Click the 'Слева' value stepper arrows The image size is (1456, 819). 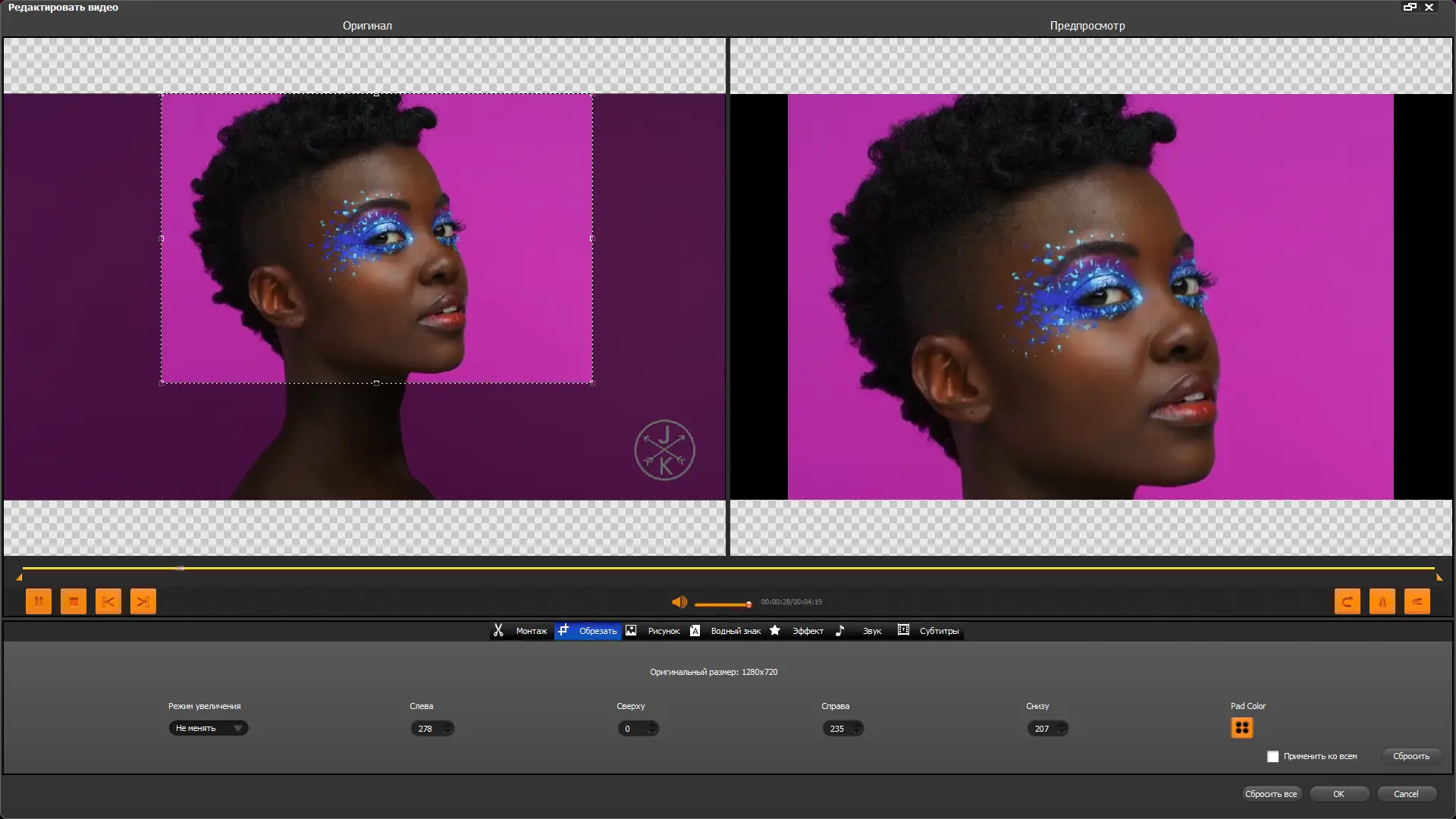point(447,729)
